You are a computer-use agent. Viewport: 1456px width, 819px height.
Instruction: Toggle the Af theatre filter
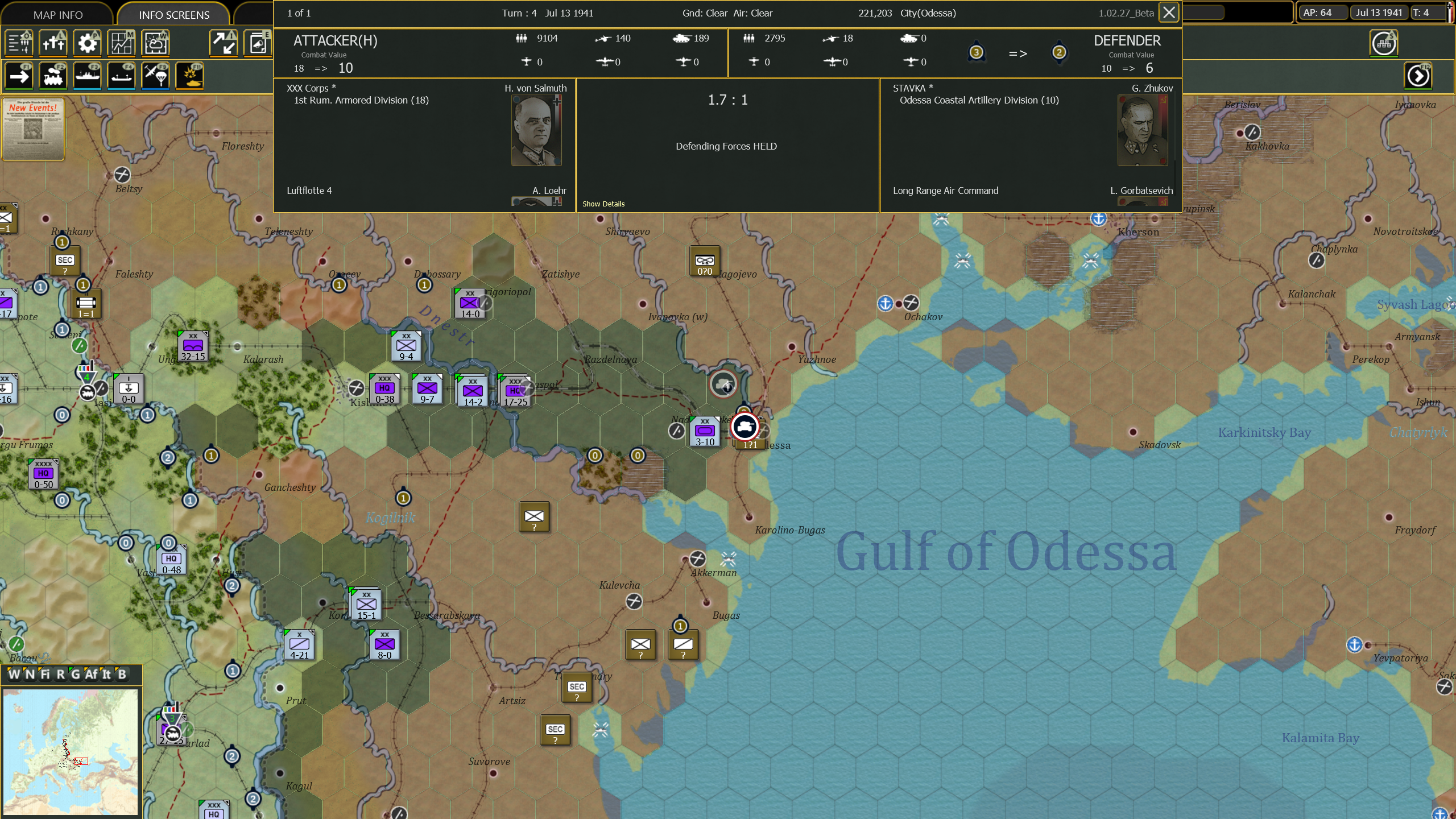pyautogui.click(x=91, y=675)
